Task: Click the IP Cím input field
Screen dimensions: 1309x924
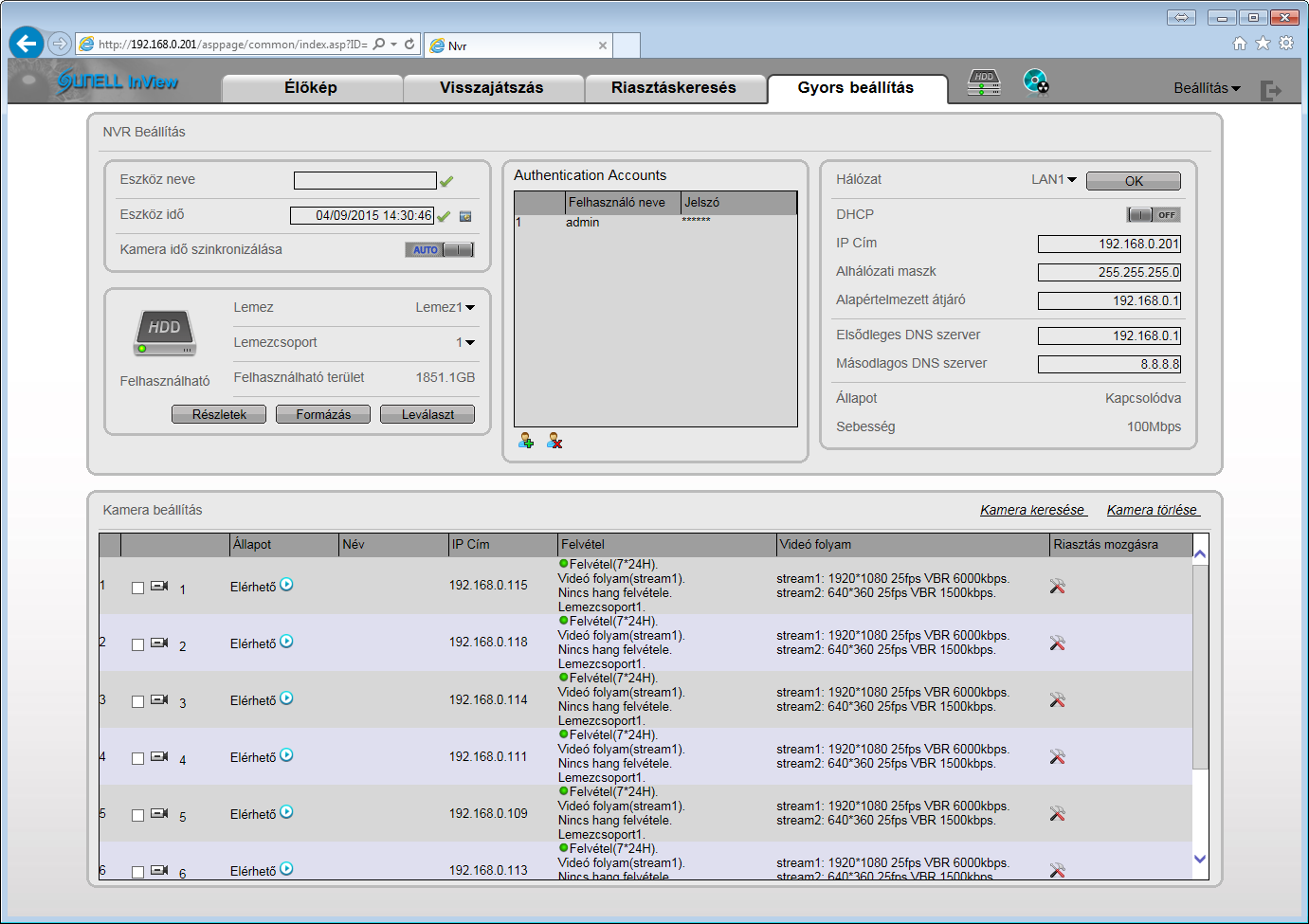Action: (1109, 244)
